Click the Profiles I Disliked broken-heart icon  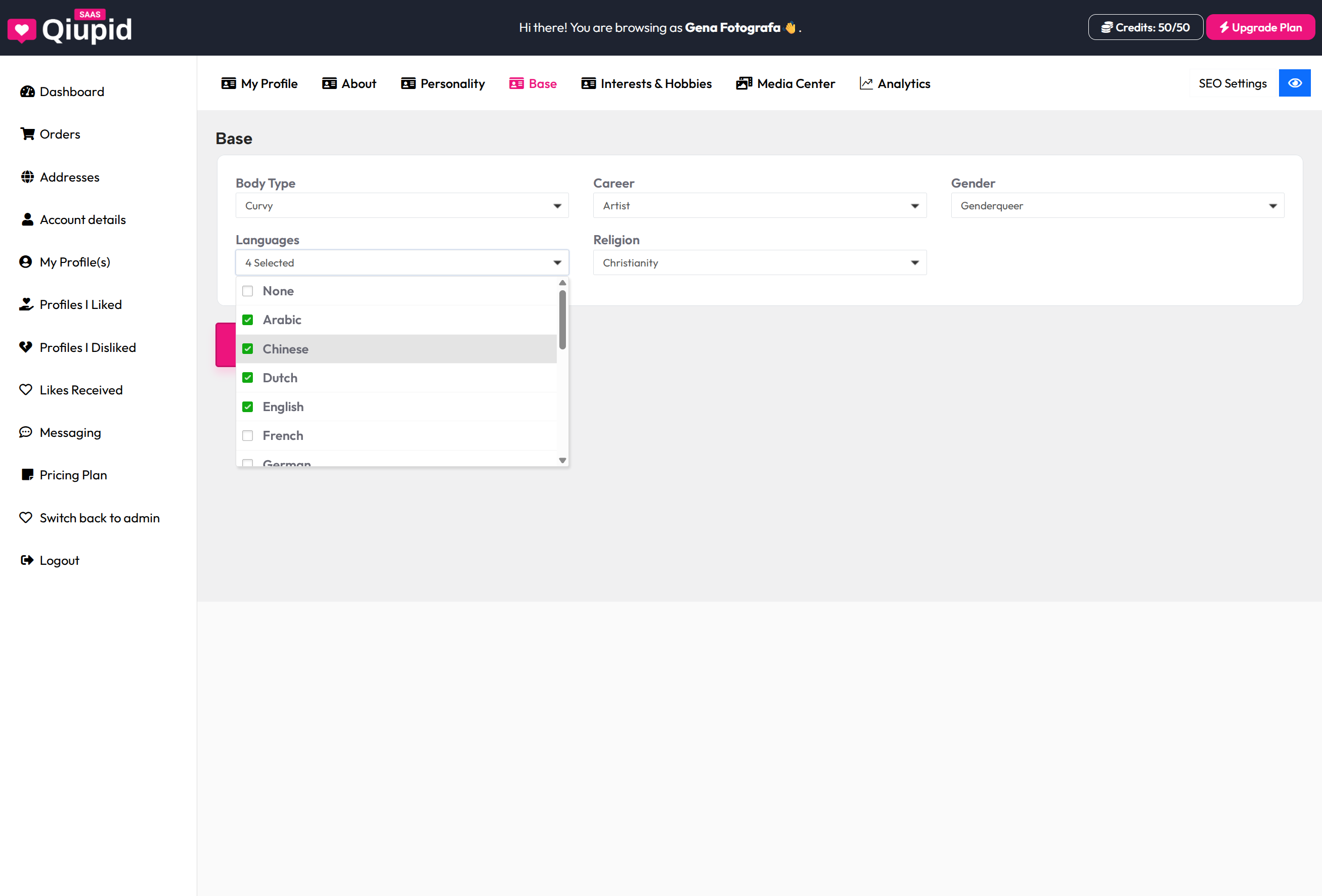26,347
